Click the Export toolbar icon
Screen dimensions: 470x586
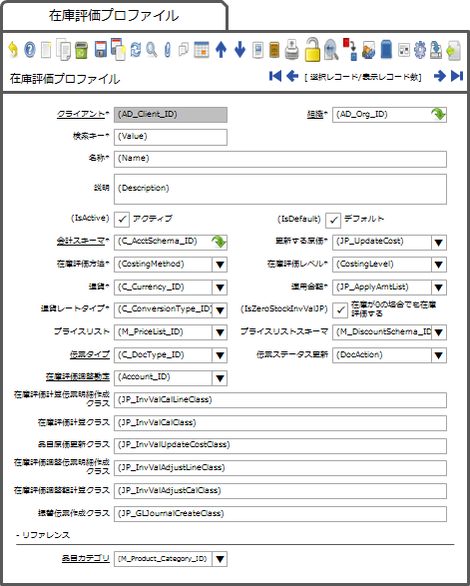pyautogui.click(x=436, y=50)
